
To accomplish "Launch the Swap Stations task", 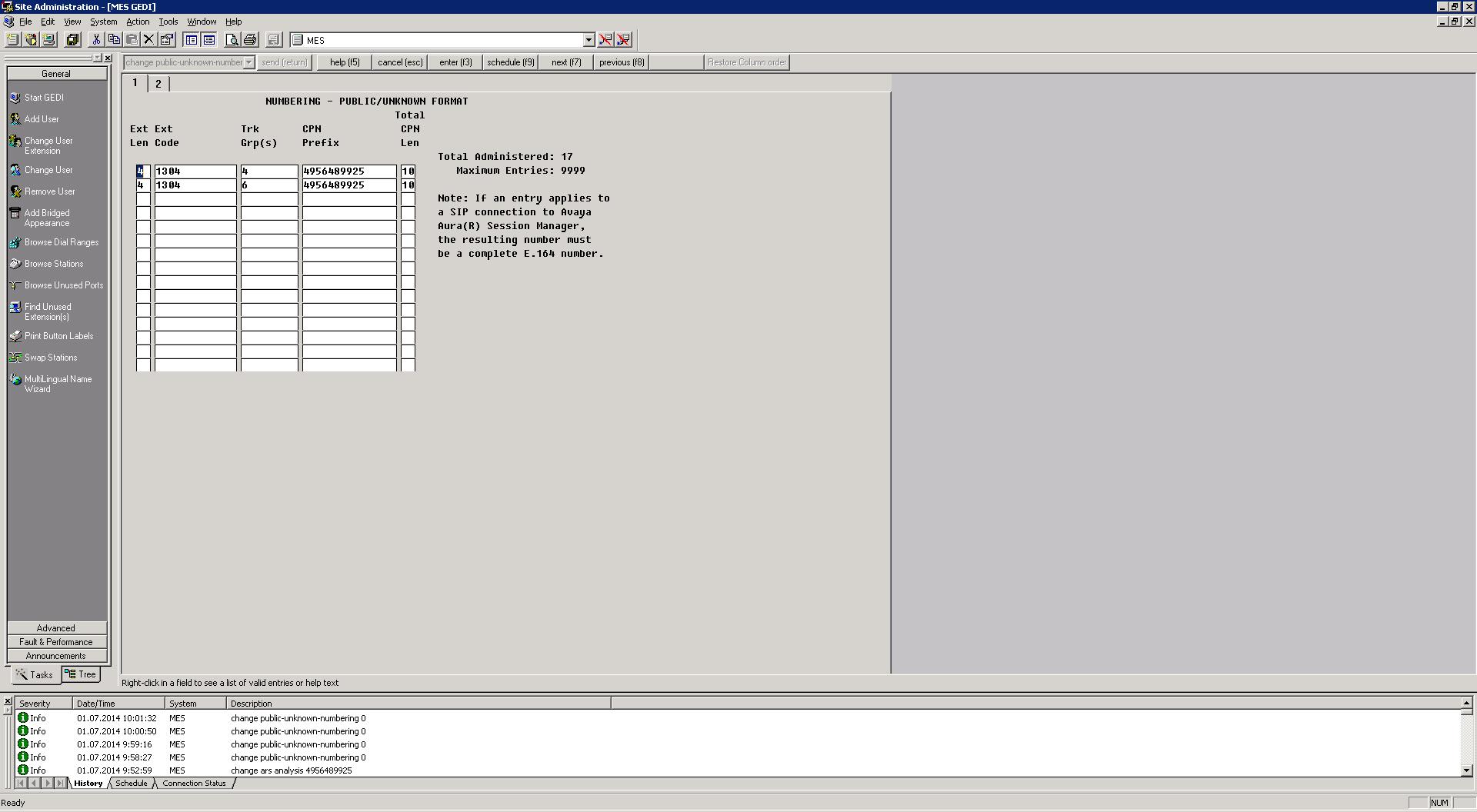I will (x=50, y=358).
